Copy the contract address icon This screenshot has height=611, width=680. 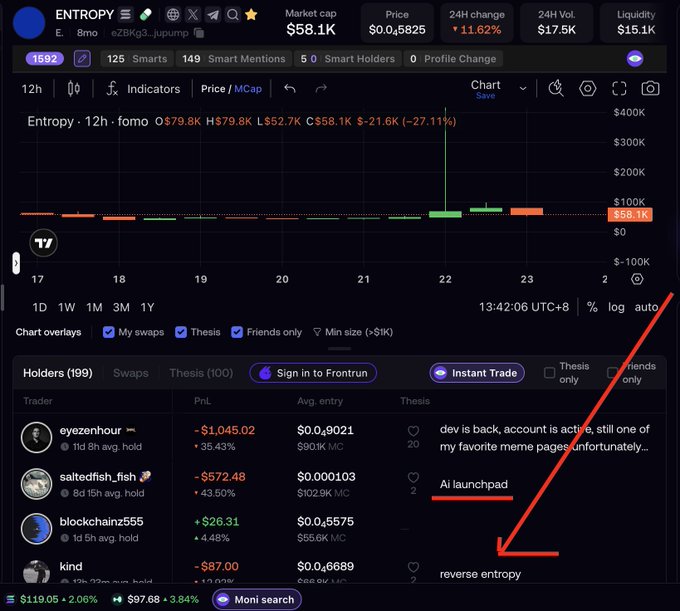click(x=199, y=33)
